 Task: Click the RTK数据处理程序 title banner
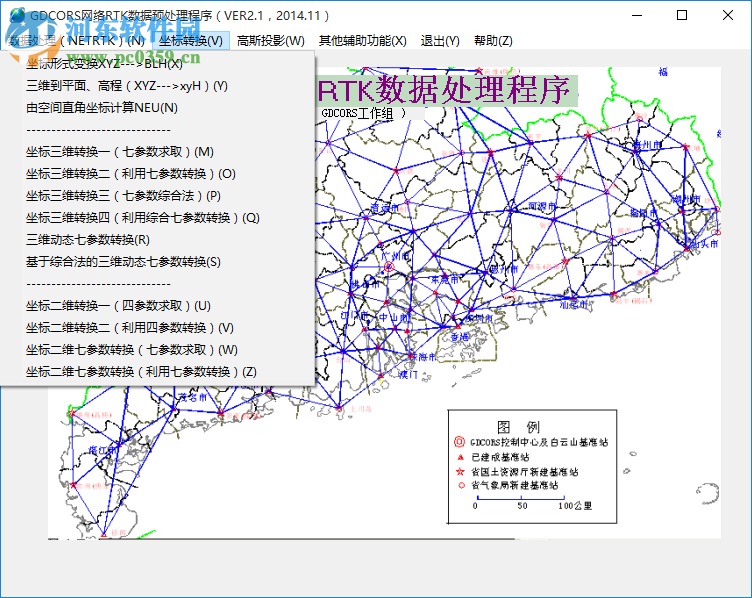[x=446, y=90]
